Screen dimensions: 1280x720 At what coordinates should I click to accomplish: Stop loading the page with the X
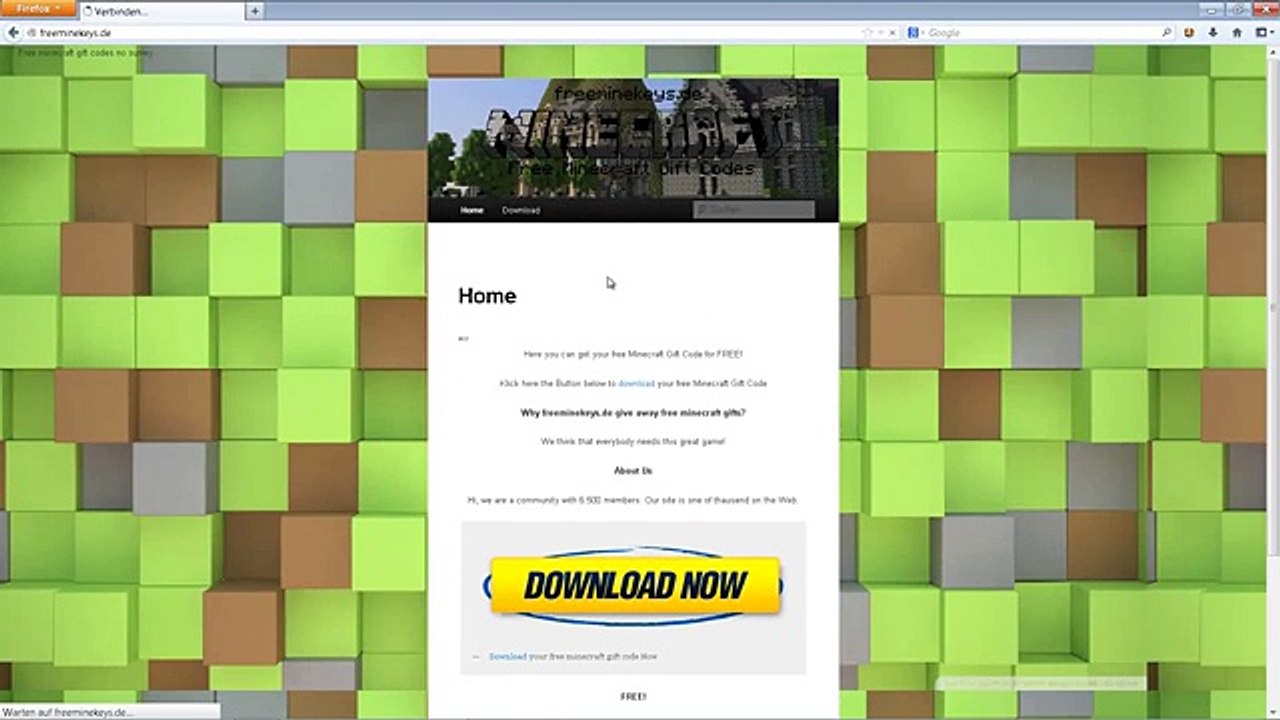click(892, 33)
